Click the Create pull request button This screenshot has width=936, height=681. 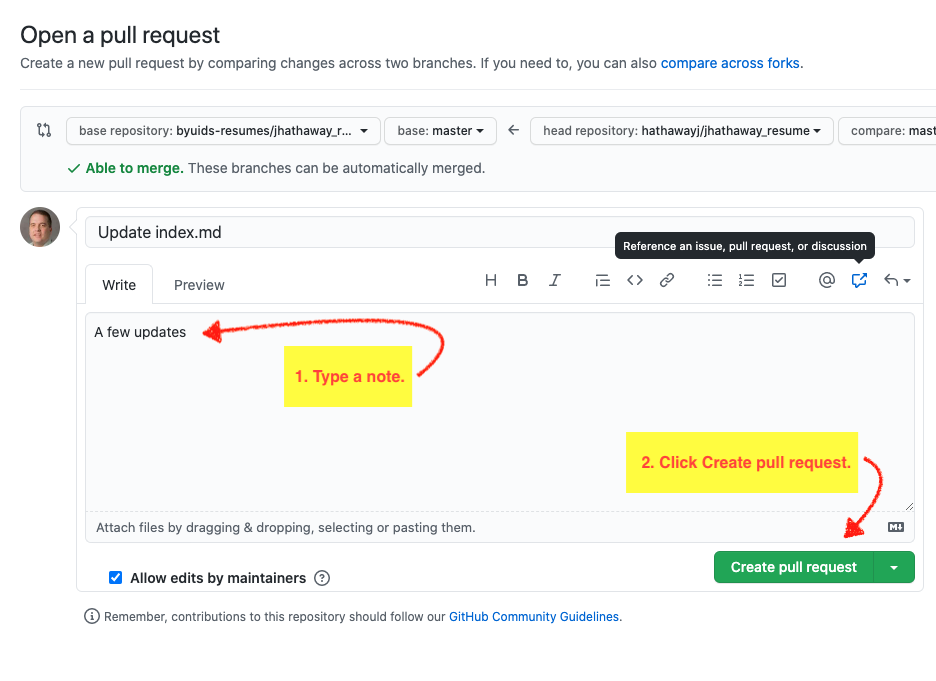tap(793, 567)
